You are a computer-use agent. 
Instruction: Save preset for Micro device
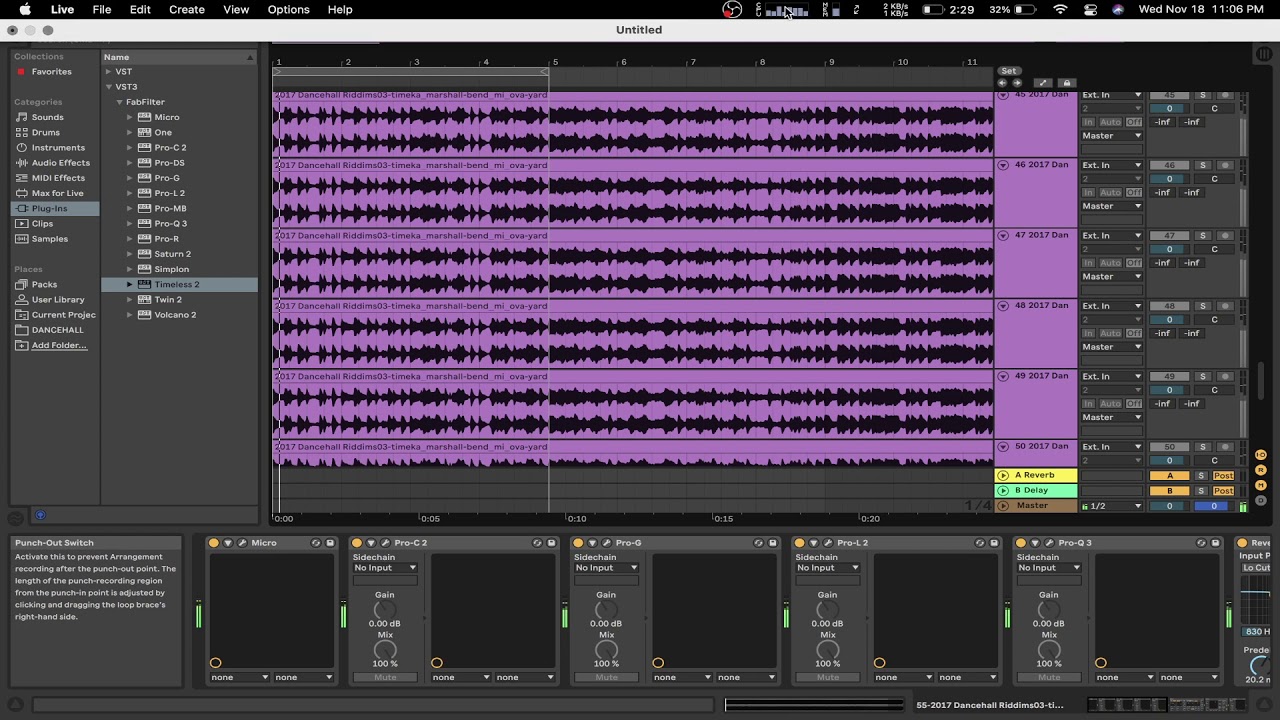(x=330, y=543)
